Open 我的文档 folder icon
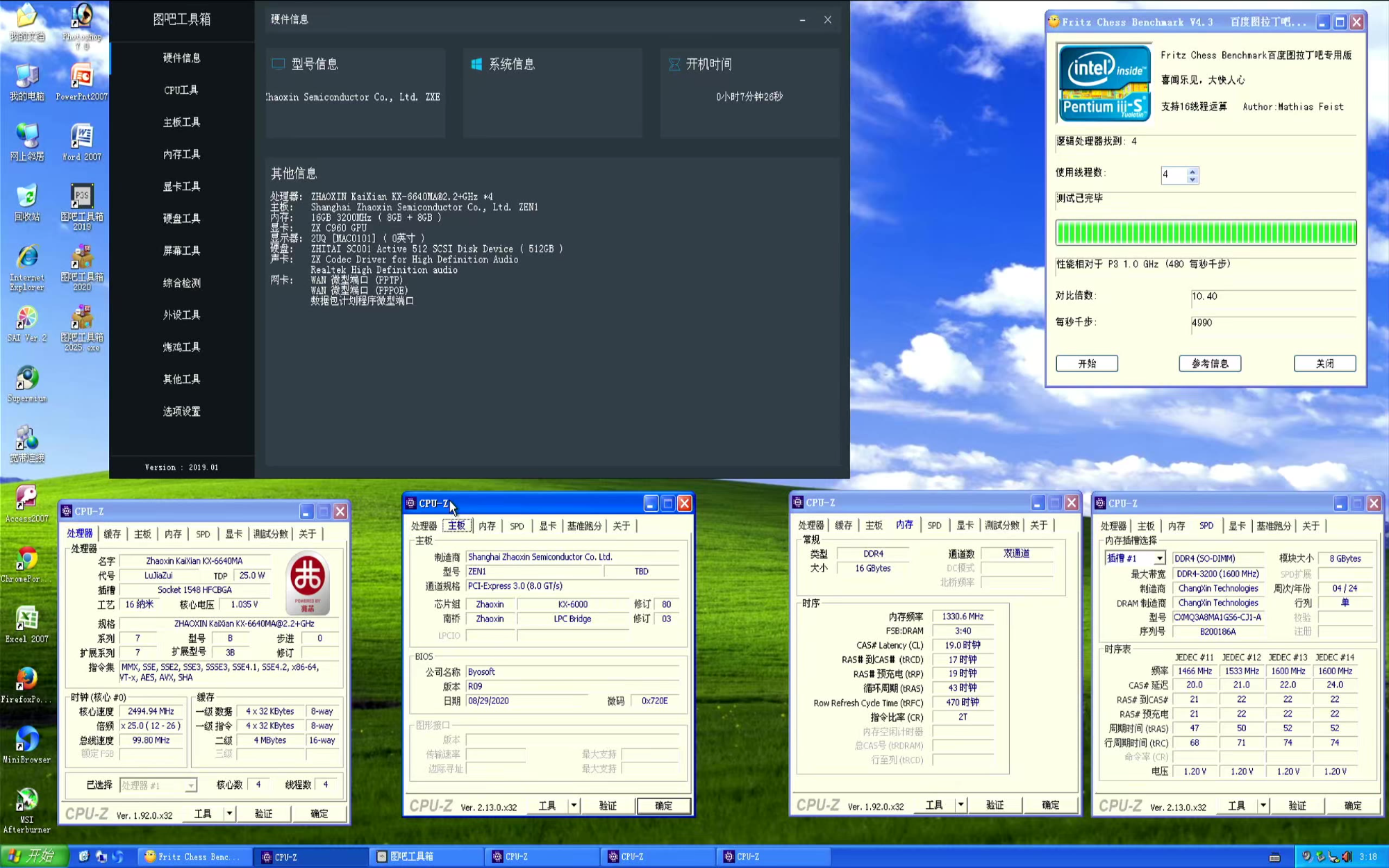Image resolution: width=1389 pixels, height=868 pixels. click(27, 22)
